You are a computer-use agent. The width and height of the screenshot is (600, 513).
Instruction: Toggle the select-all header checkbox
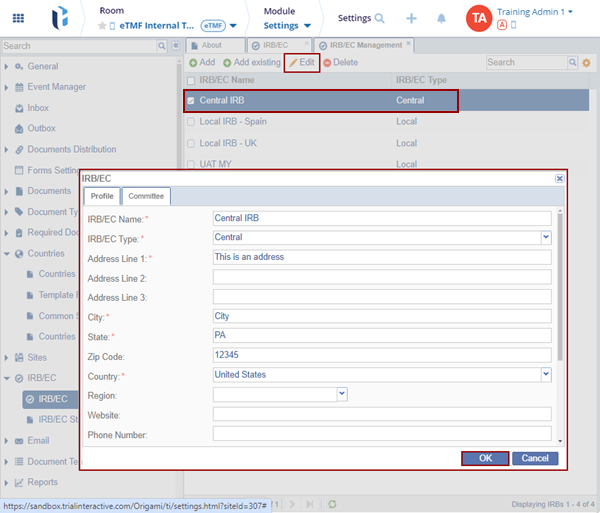coord(191,80)
